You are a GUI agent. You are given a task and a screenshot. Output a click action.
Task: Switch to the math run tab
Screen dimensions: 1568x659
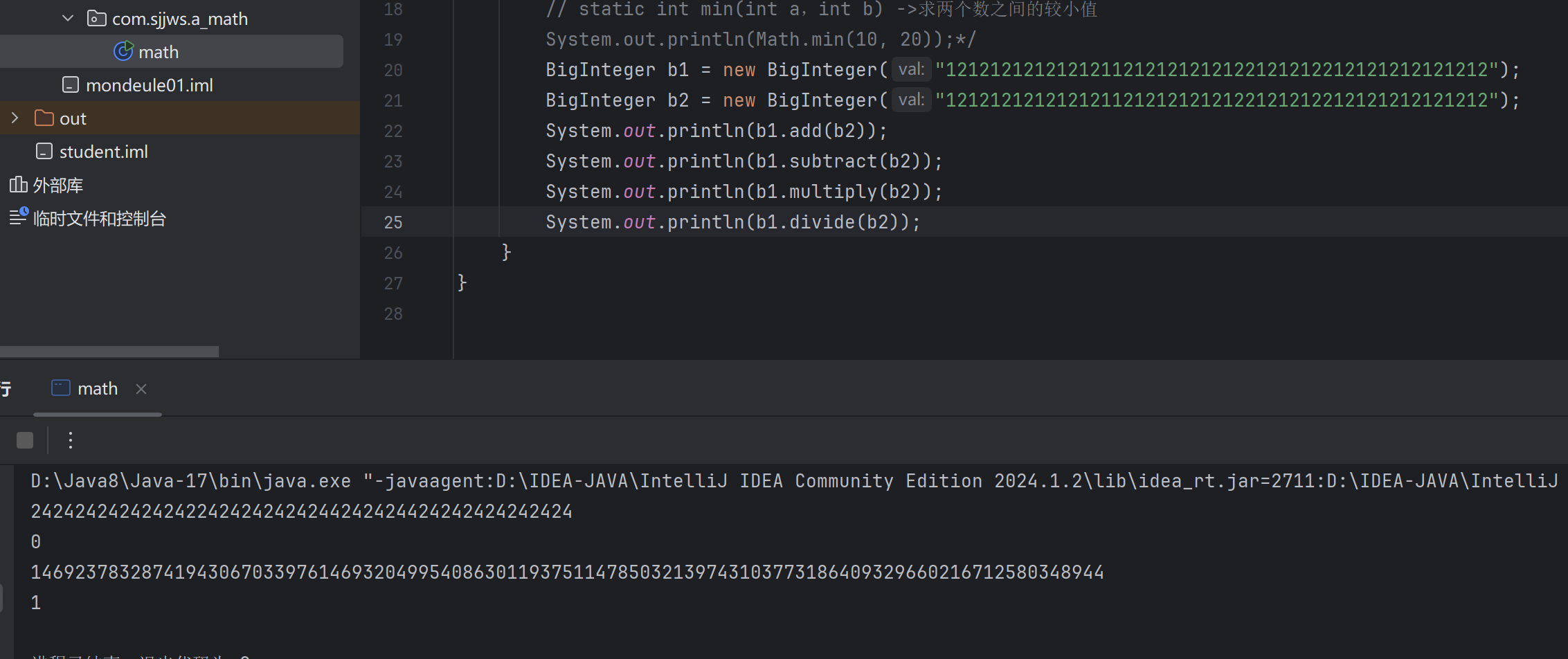tap(97, 389)
